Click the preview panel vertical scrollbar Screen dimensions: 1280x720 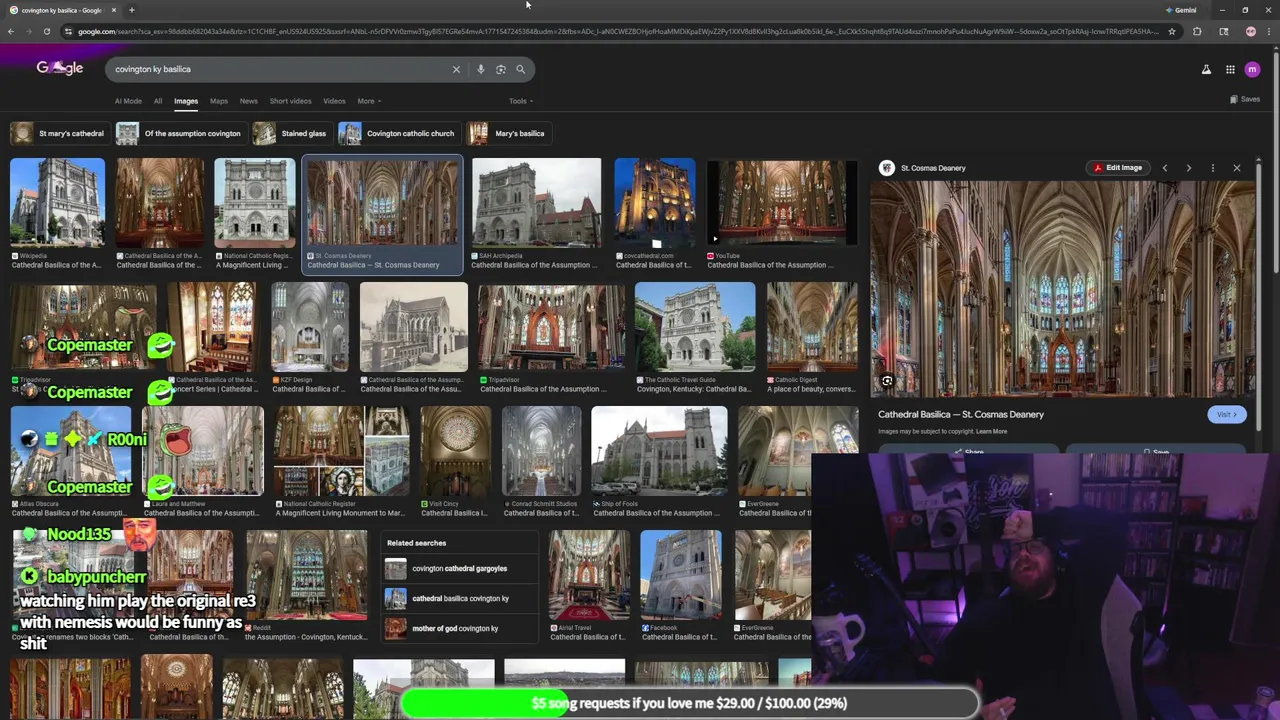coord(1258,300)
